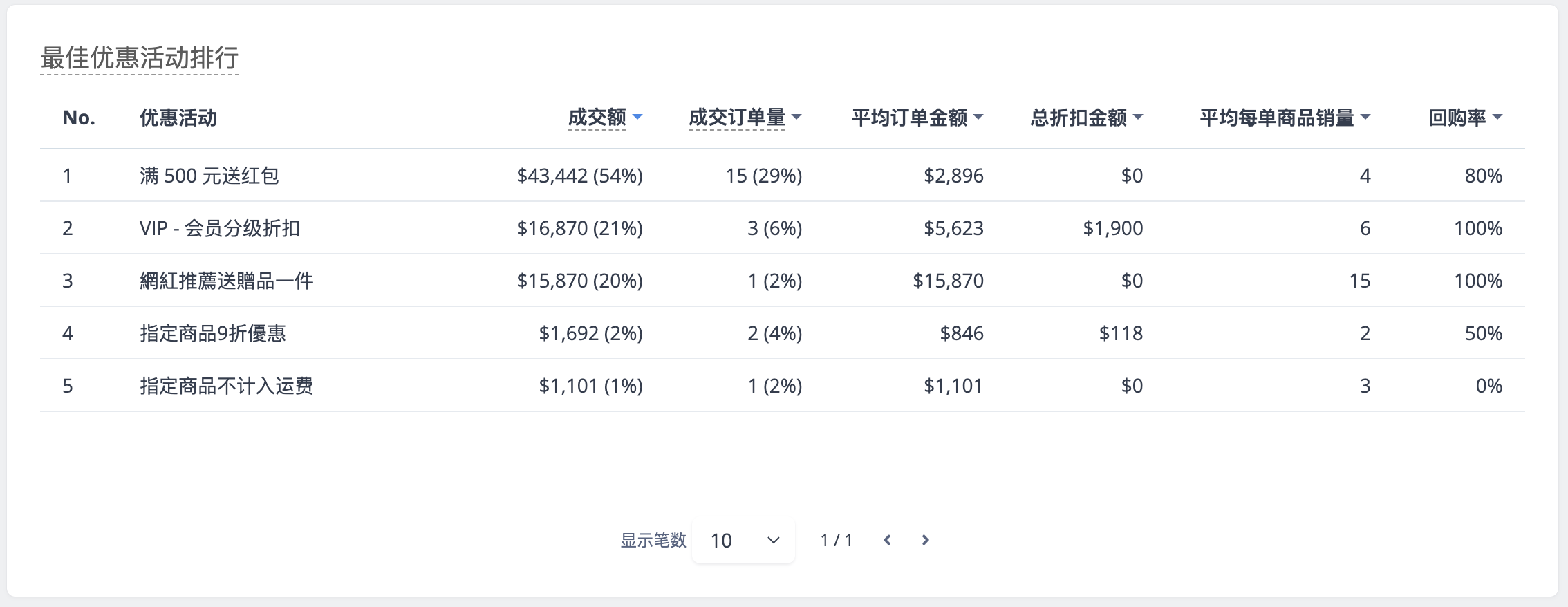Sort by 成交额 column header
The height and width of the screenshot is (607, 1568).
[605, 118]
